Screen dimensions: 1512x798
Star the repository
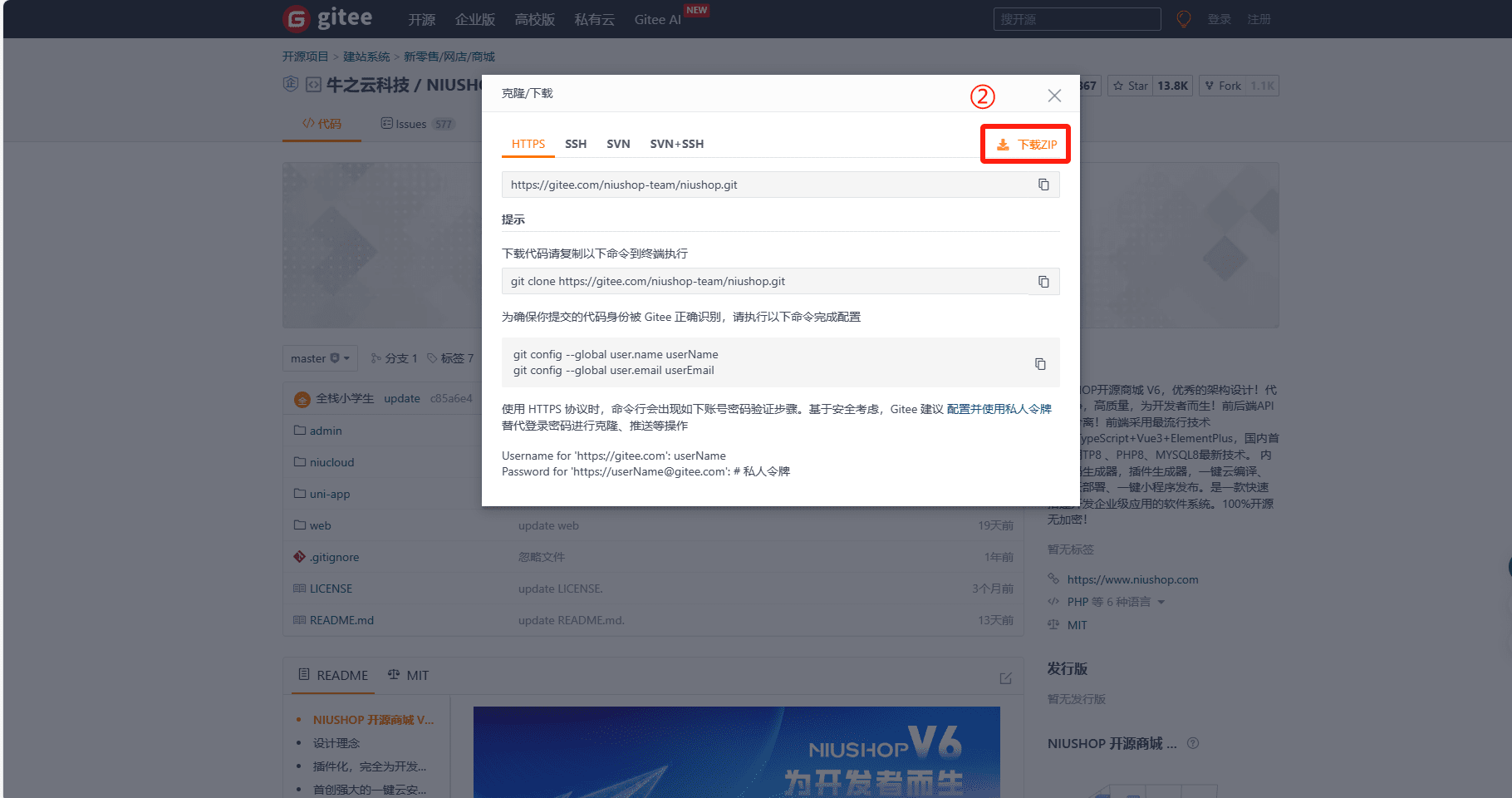click(x=1131, y=86)
